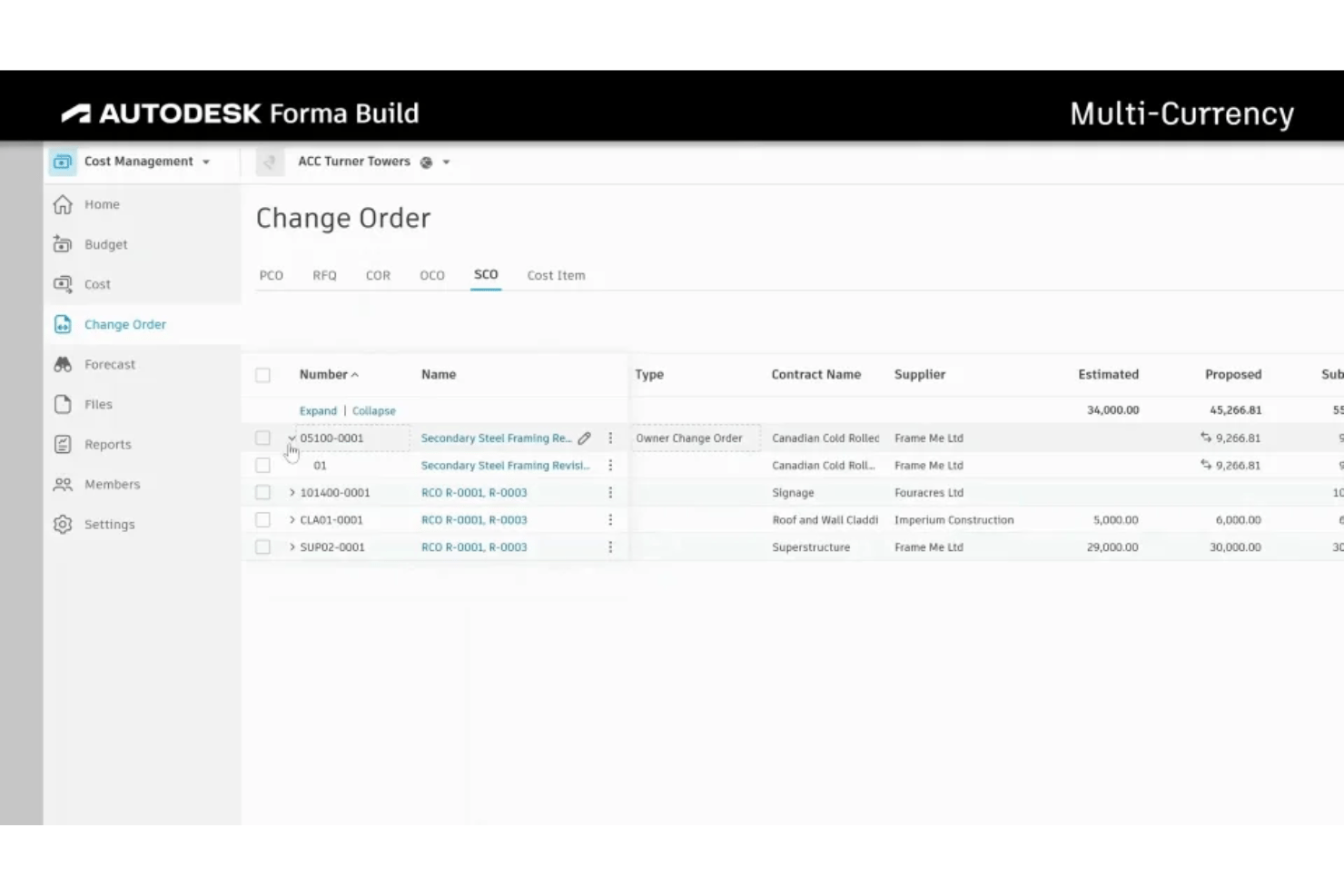Screen dimensions: 1344x896
Task: Click the 29,000.00 estimated value
Action: point(1112,546)
